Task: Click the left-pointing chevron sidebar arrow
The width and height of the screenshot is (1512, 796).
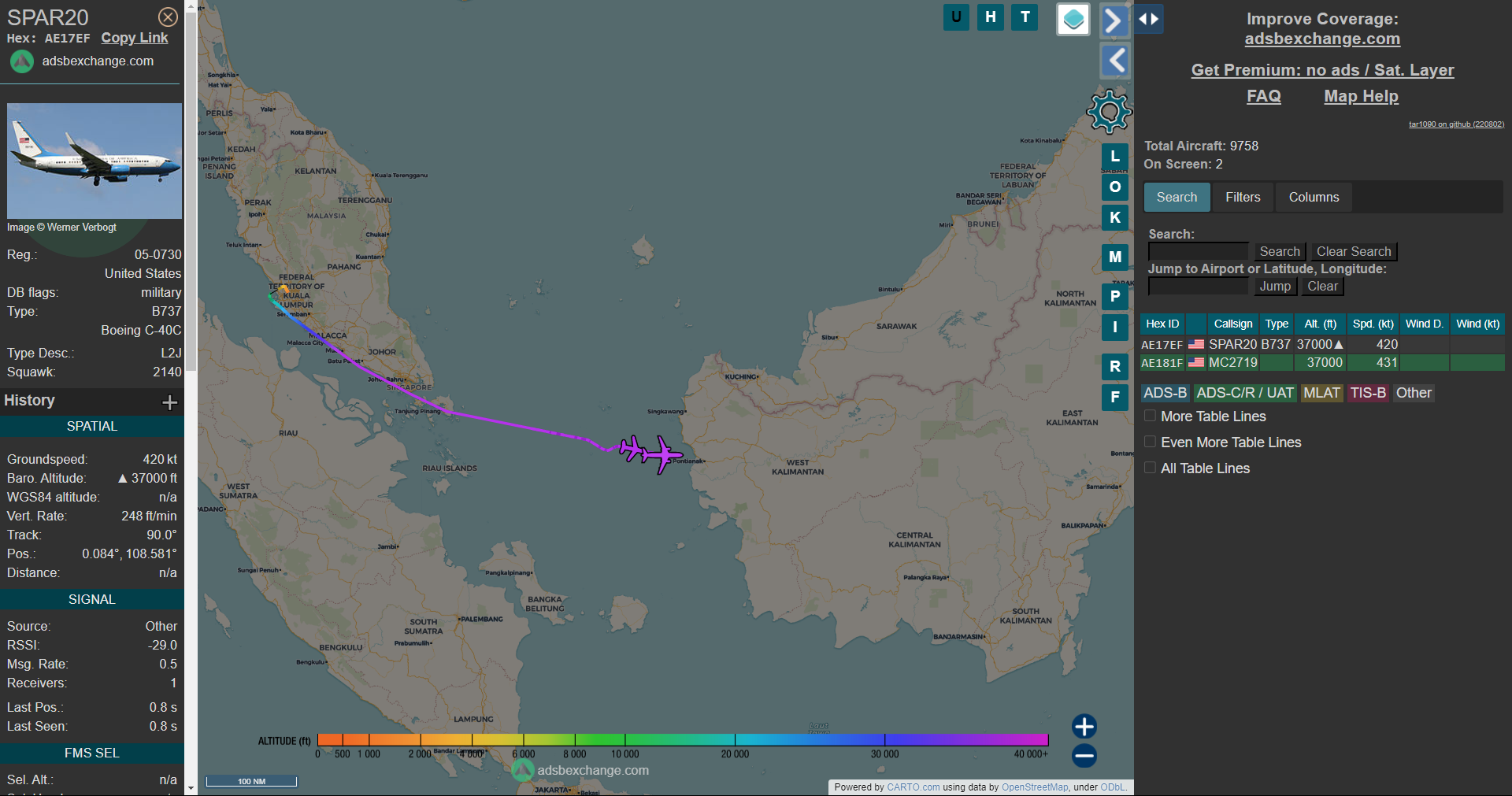Action: pos(1114,61)
